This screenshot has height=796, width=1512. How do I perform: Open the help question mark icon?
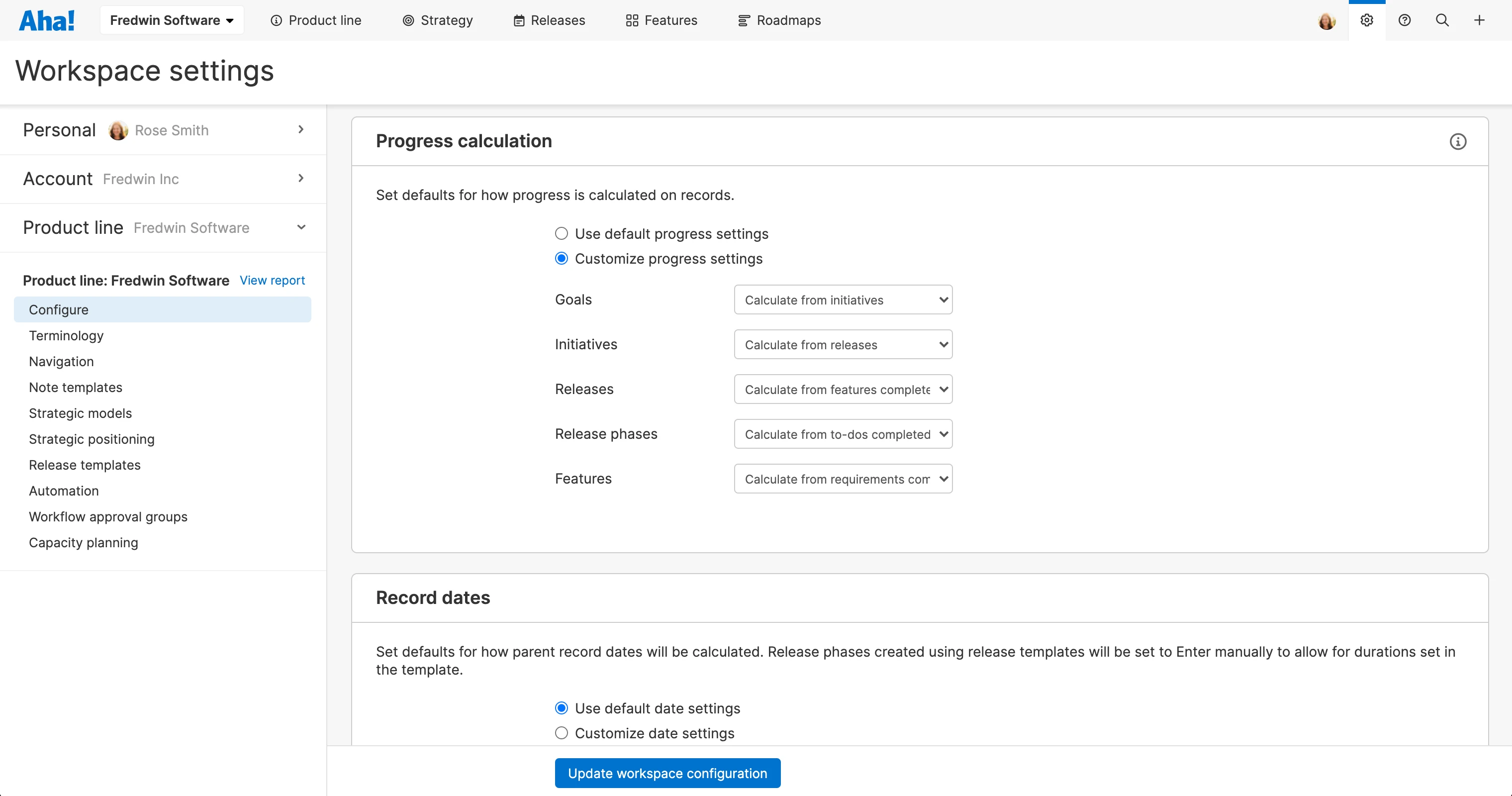point(1404,20)
